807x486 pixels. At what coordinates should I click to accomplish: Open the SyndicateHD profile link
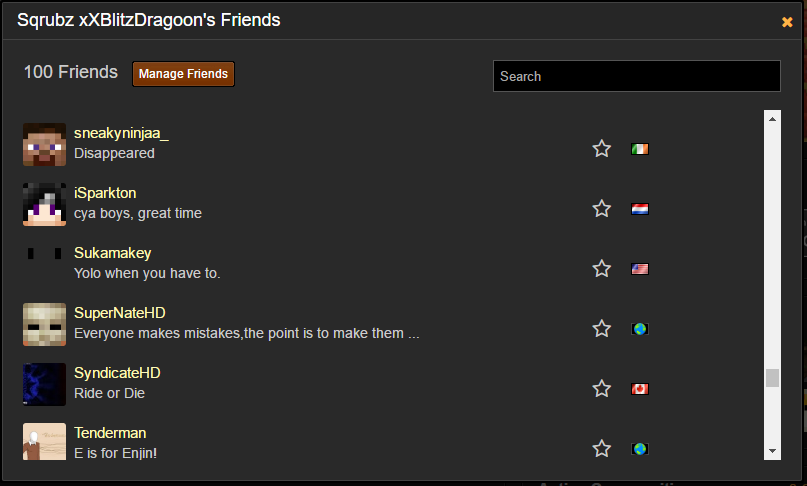[x=117, y=373]
